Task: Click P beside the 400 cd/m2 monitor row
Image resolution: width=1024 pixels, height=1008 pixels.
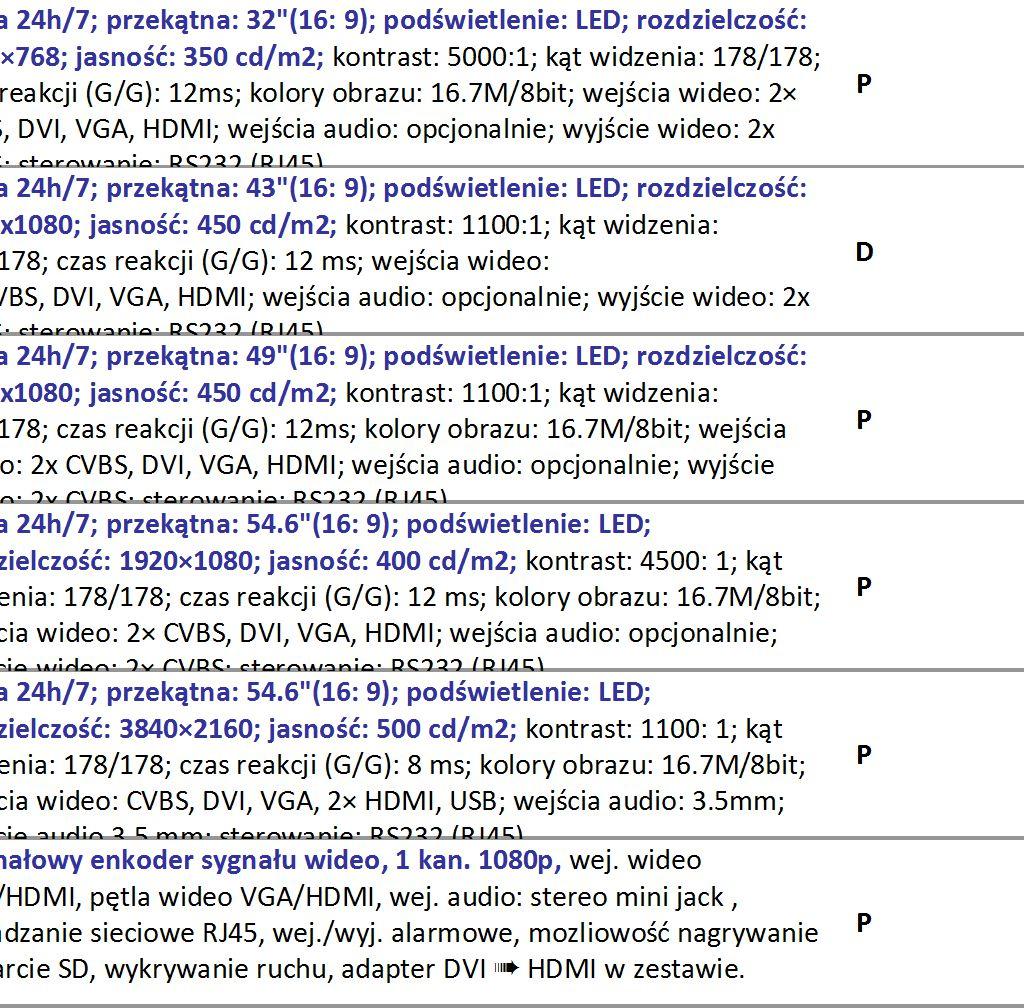Action: click(863, 587)
